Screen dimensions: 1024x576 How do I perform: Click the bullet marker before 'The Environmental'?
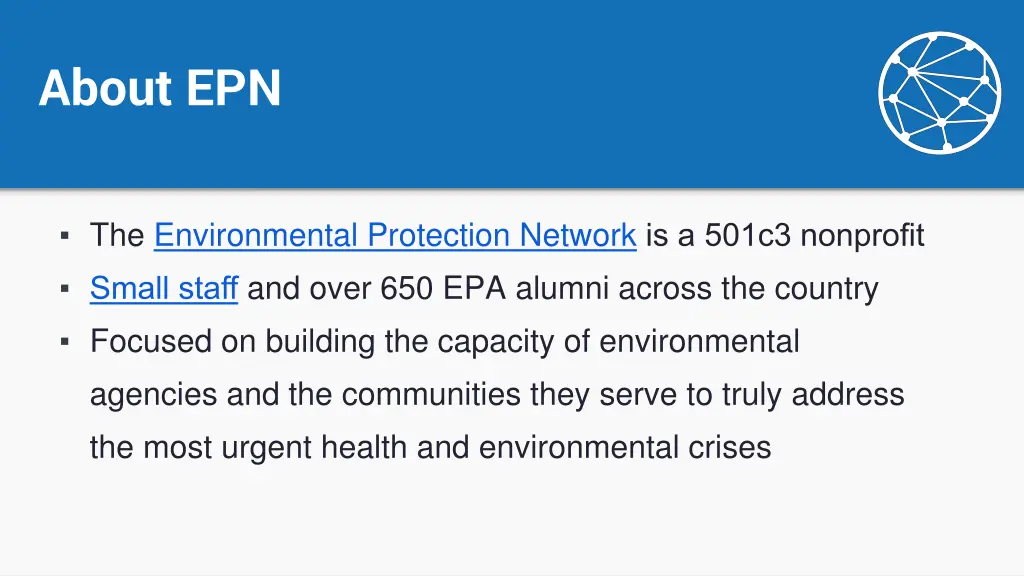click(x=65, y=235)
